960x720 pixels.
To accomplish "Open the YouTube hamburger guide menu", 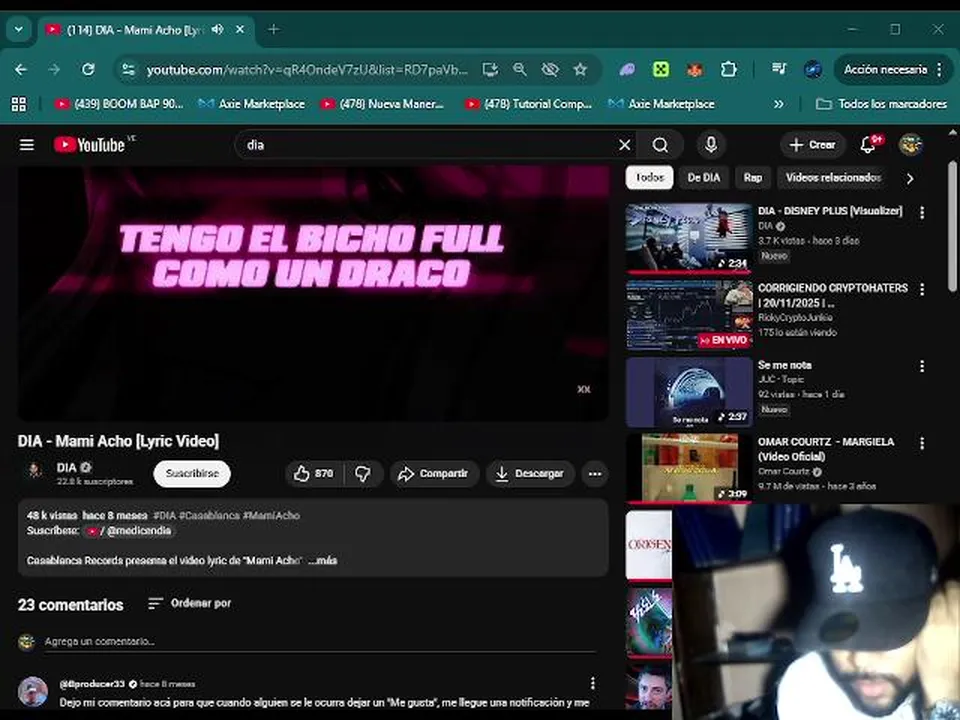I will tap(26, 145).
